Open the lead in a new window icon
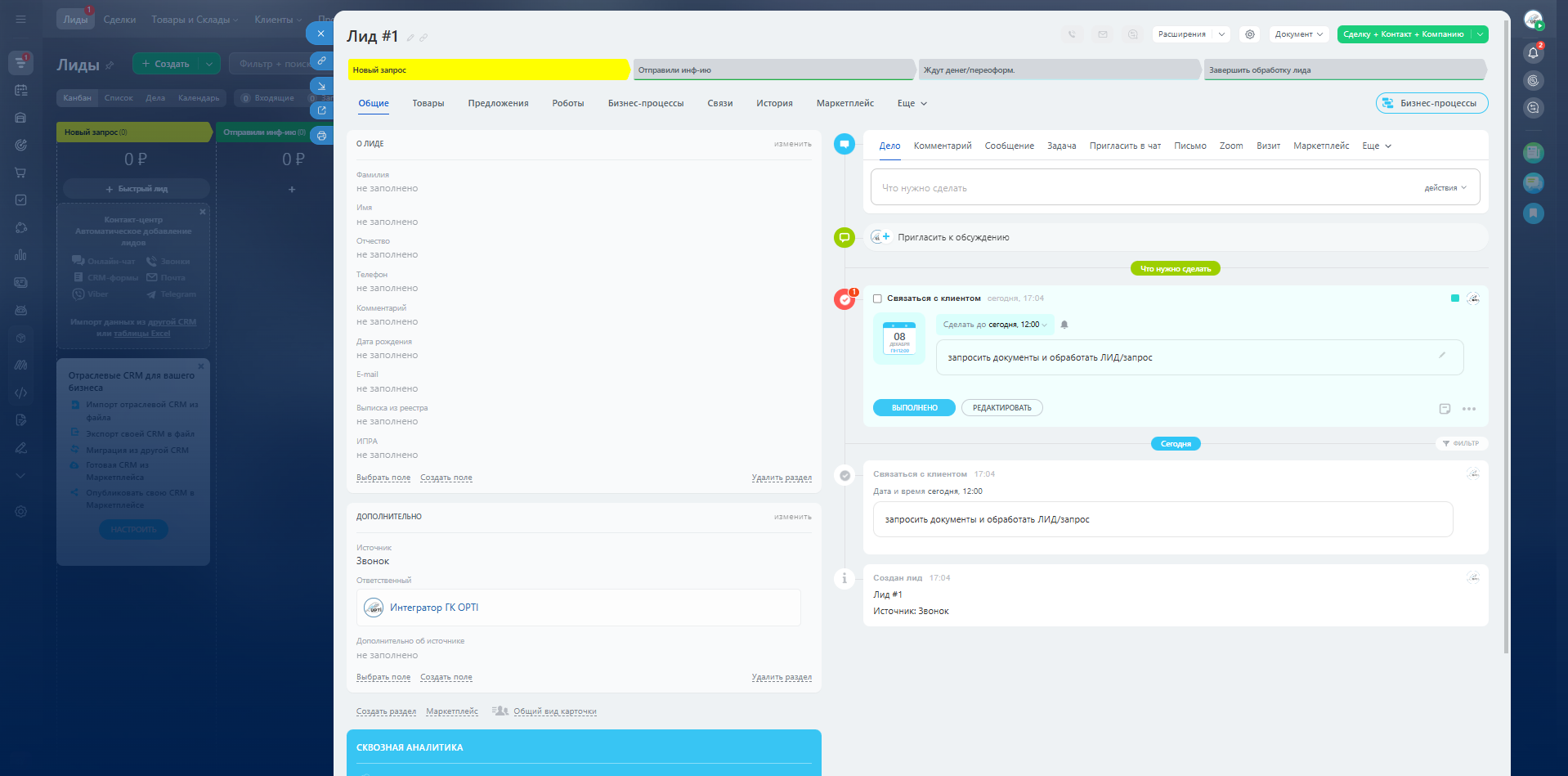Screen dimensions: 1568x776 [x=321, y=110]
